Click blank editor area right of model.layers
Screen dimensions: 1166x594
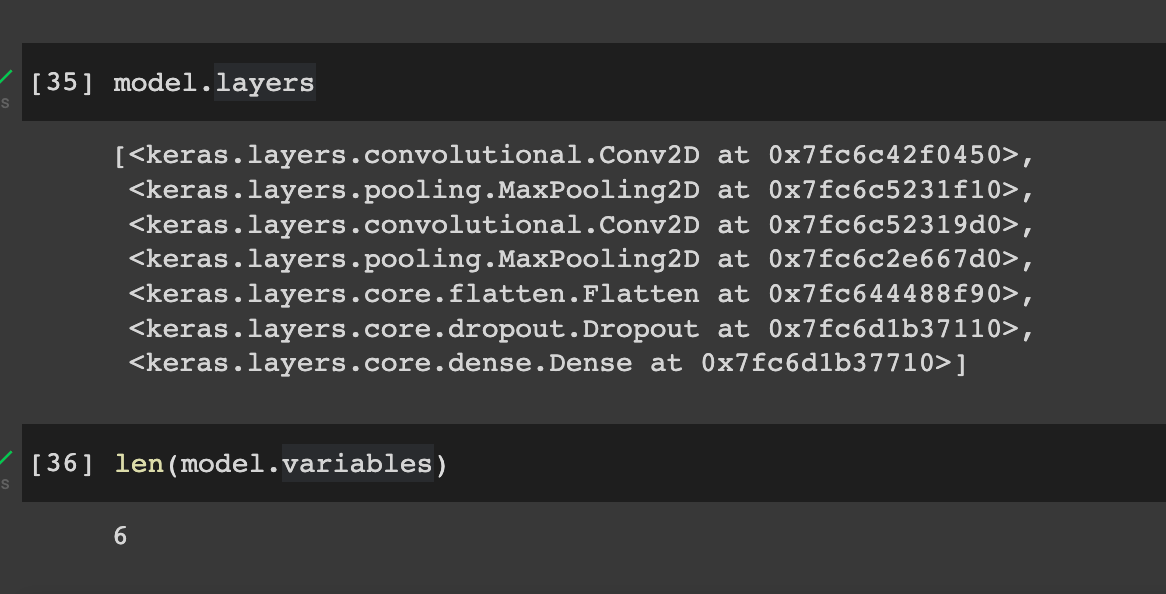click(x=741, y=83)
